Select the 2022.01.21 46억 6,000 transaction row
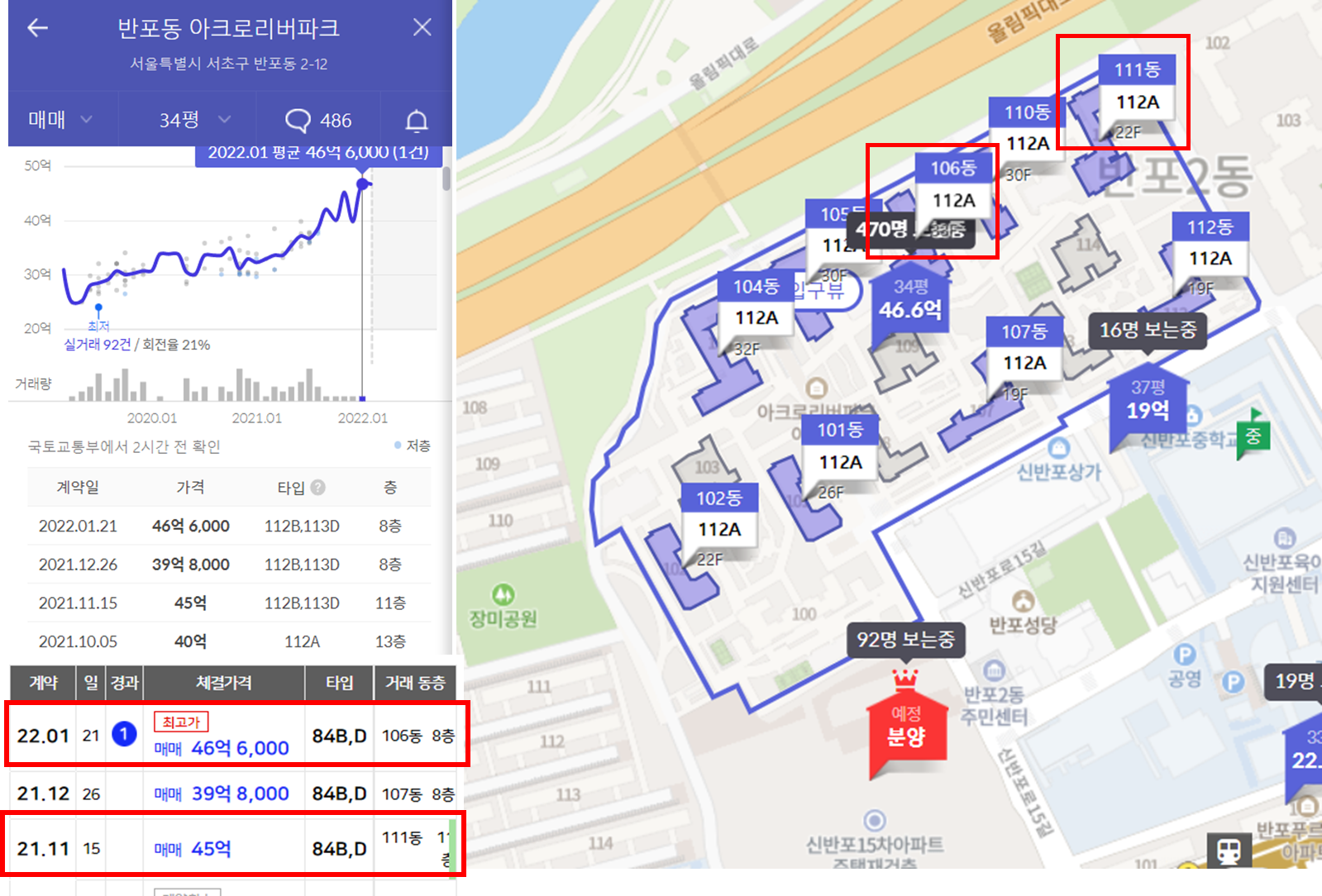Viewport: 1322px width, 896px height. click(x=229, y=526)
